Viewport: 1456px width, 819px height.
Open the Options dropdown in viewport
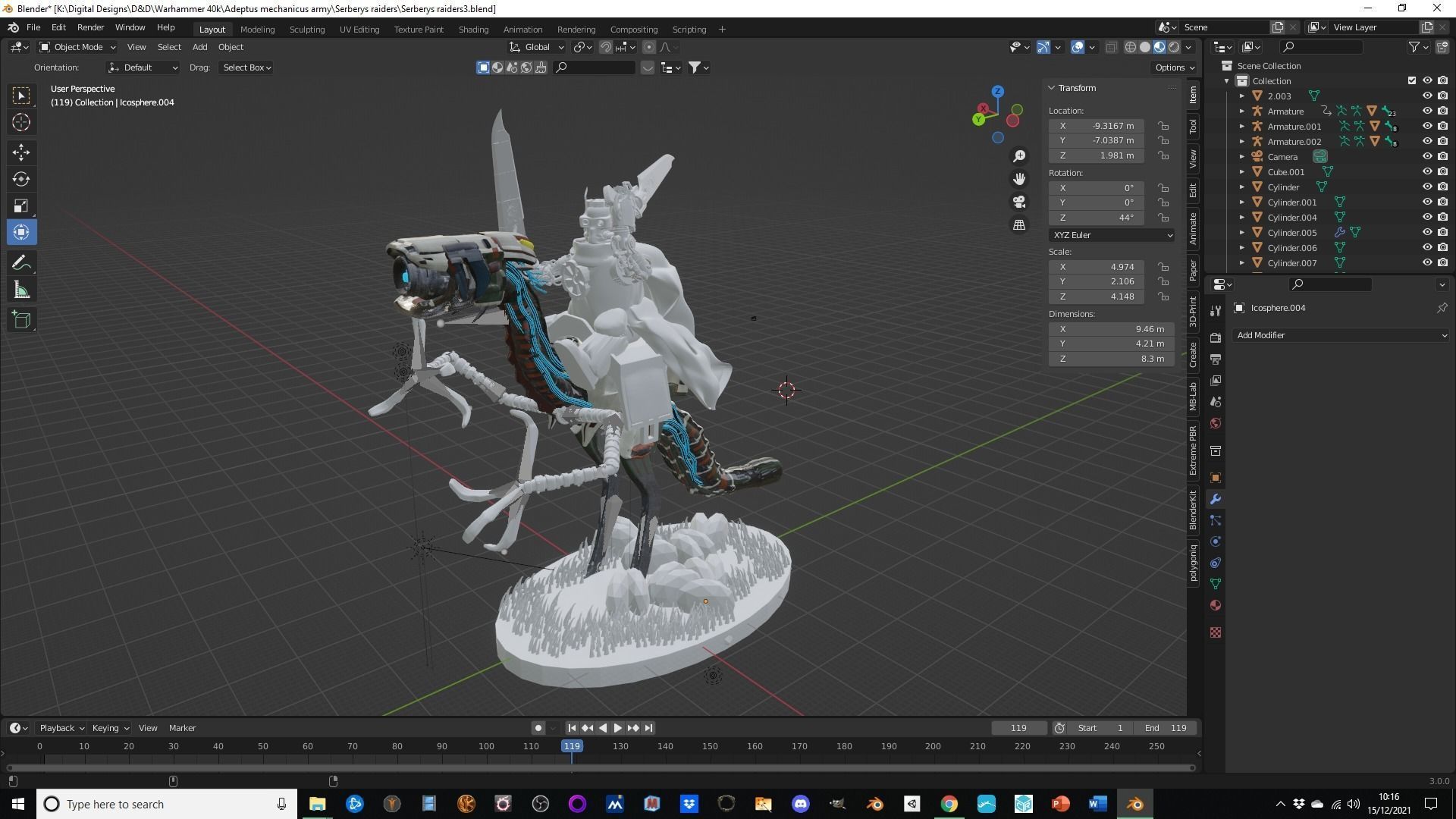click(x=1175, y=67)
